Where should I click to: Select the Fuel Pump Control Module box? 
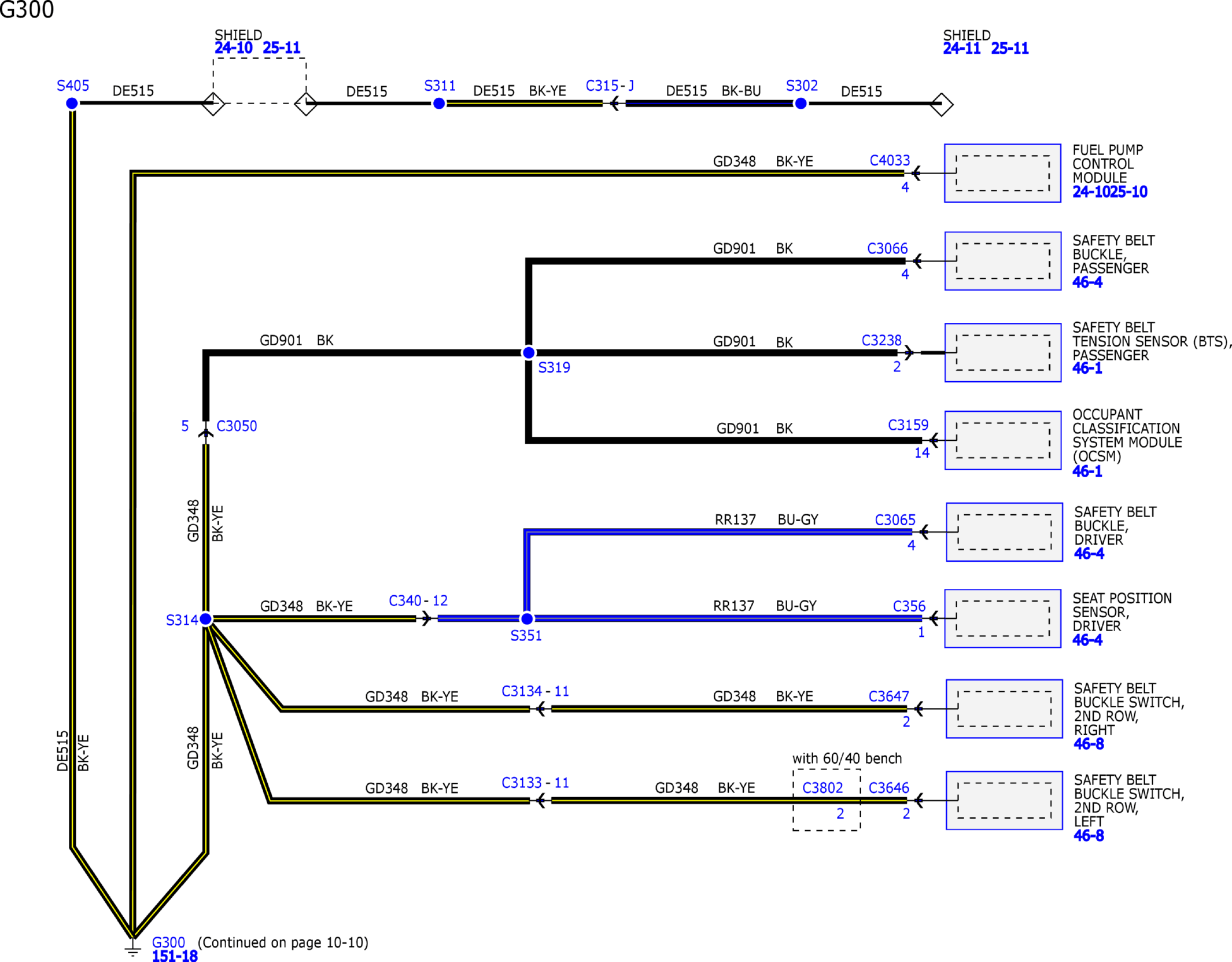point(1002,173)
